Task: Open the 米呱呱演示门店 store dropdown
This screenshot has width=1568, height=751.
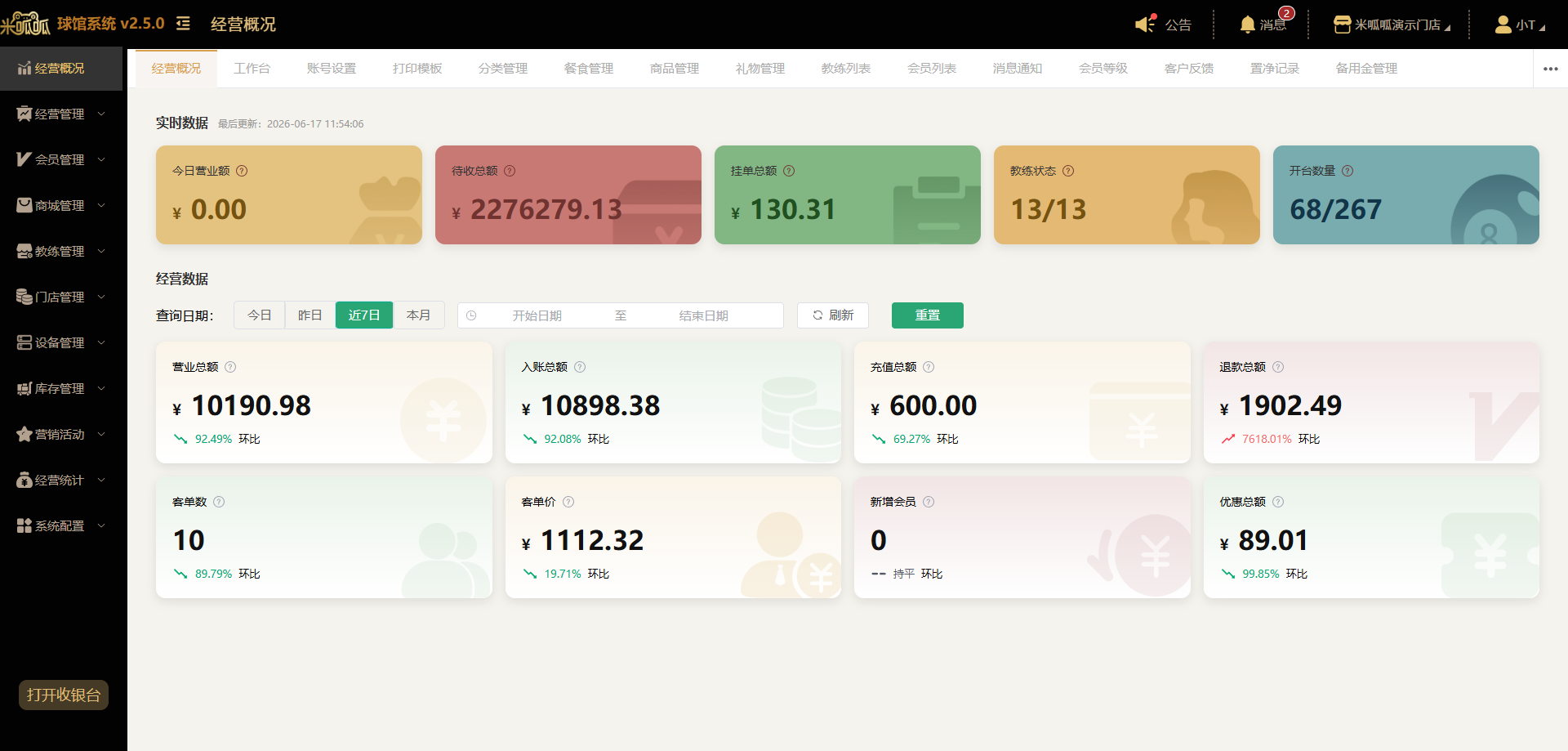Action: [1392, 25]
